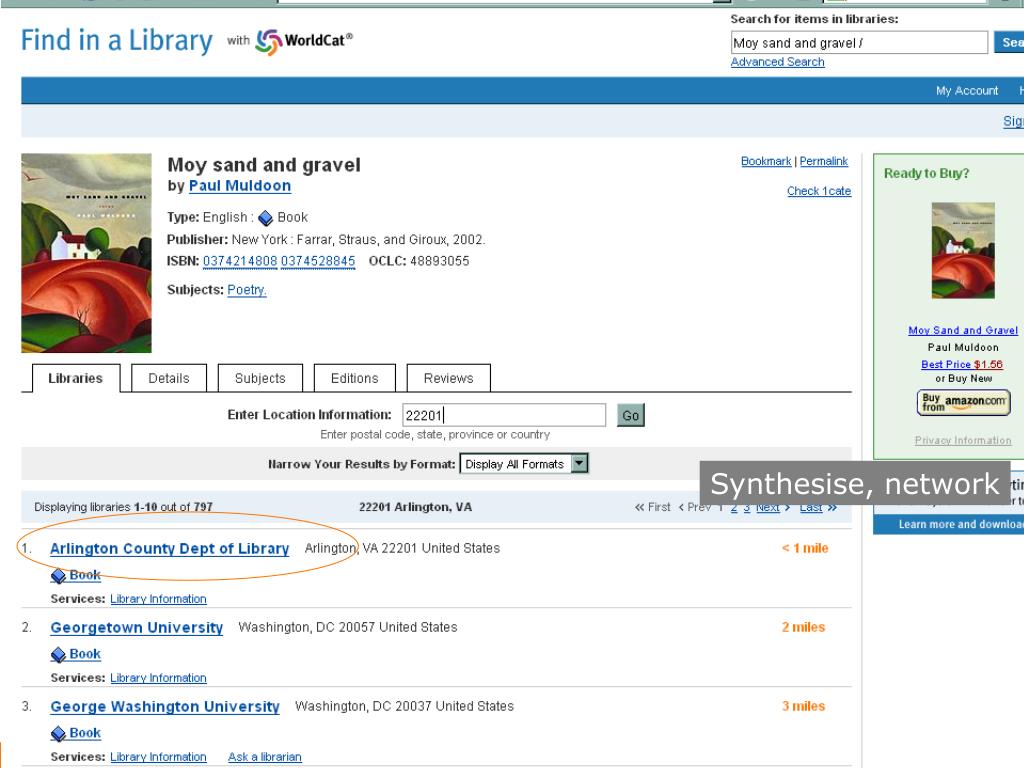Click the Bookmark link

(765, 161)
